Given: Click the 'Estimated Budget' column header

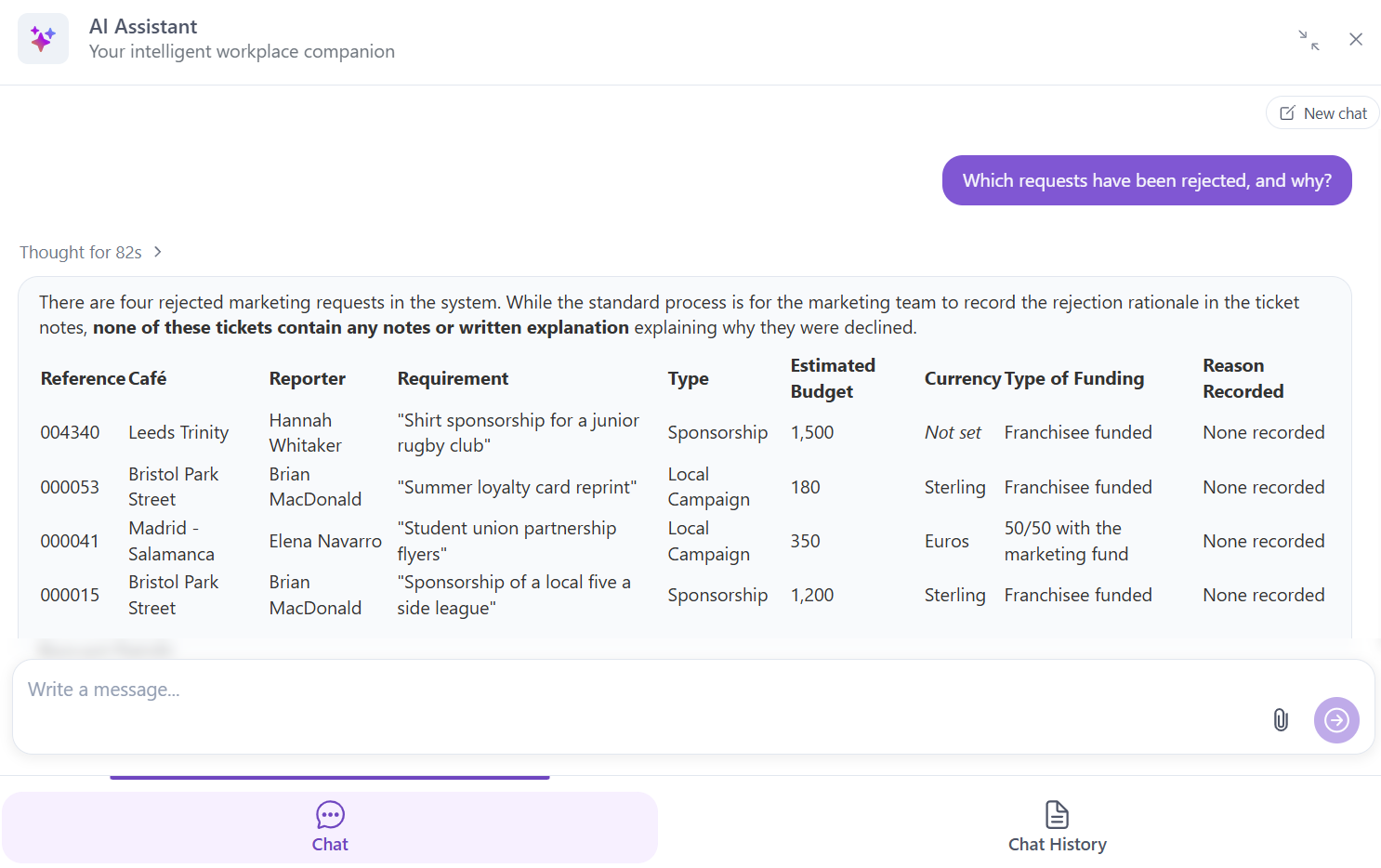Looking at the screenshot, I should [x=833, y=378].
